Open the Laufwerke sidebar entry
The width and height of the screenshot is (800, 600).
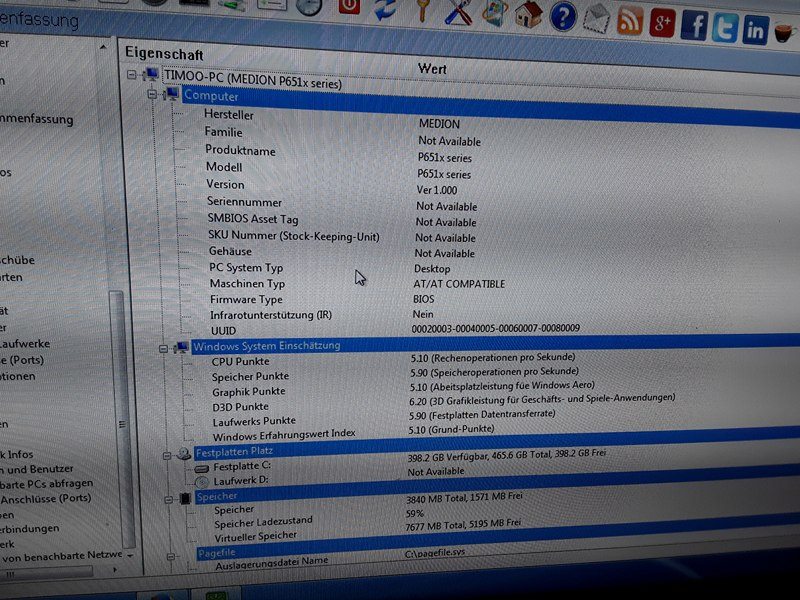pyautogui.click(x=25, y=344)
